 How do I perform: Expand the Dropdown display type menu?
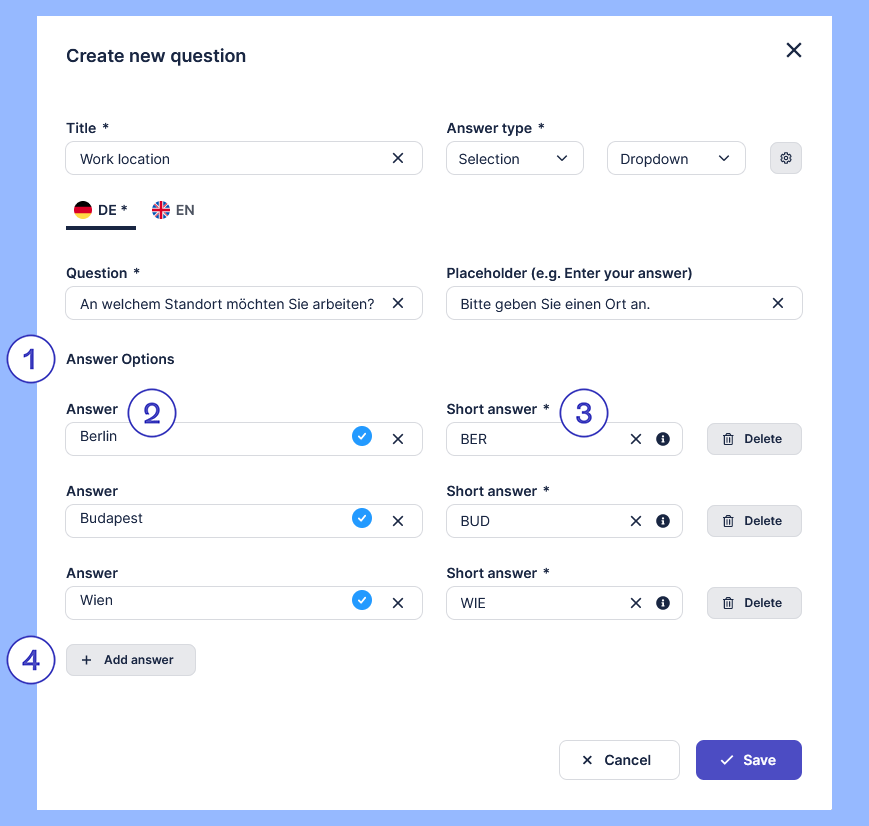pos(676,158)
